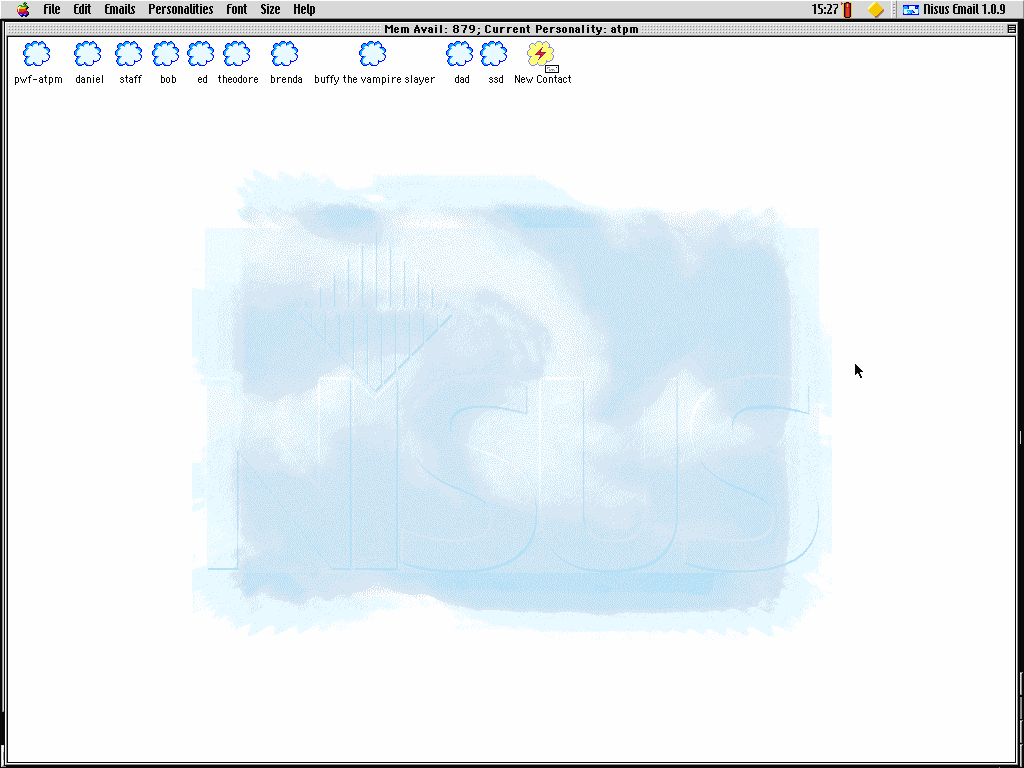Click the 'Mem Avail: 879; Current Personality: atpm' title
This screenshot has height=768, width=1024.
(x=511, y=29)
